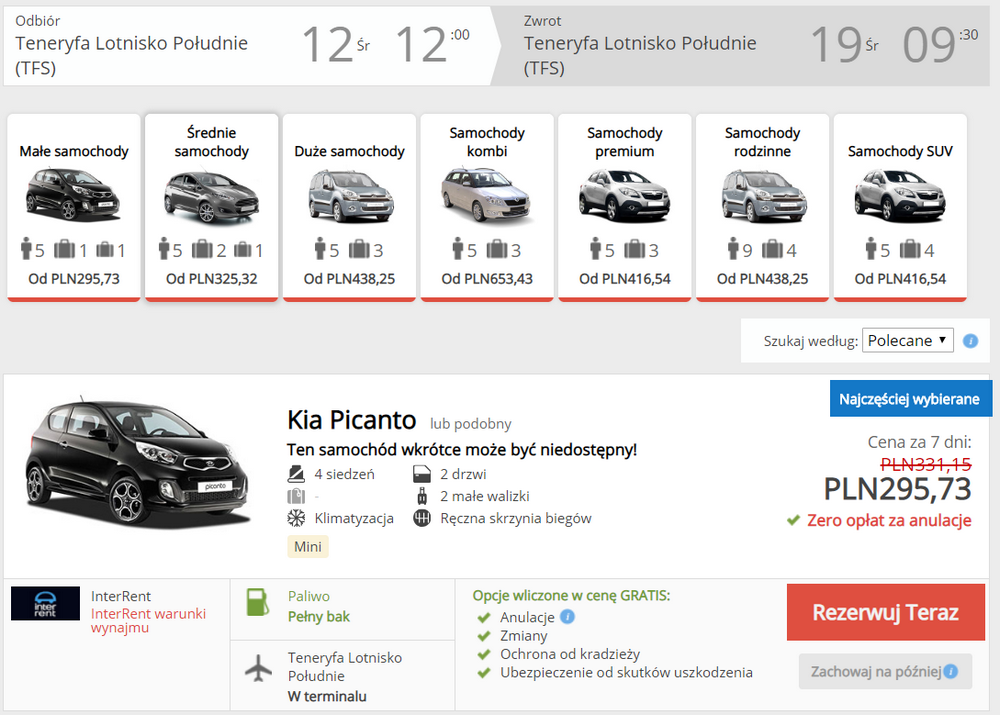Click the return time 09:30
1000x715 pixels.
click(x=940, y=45)
